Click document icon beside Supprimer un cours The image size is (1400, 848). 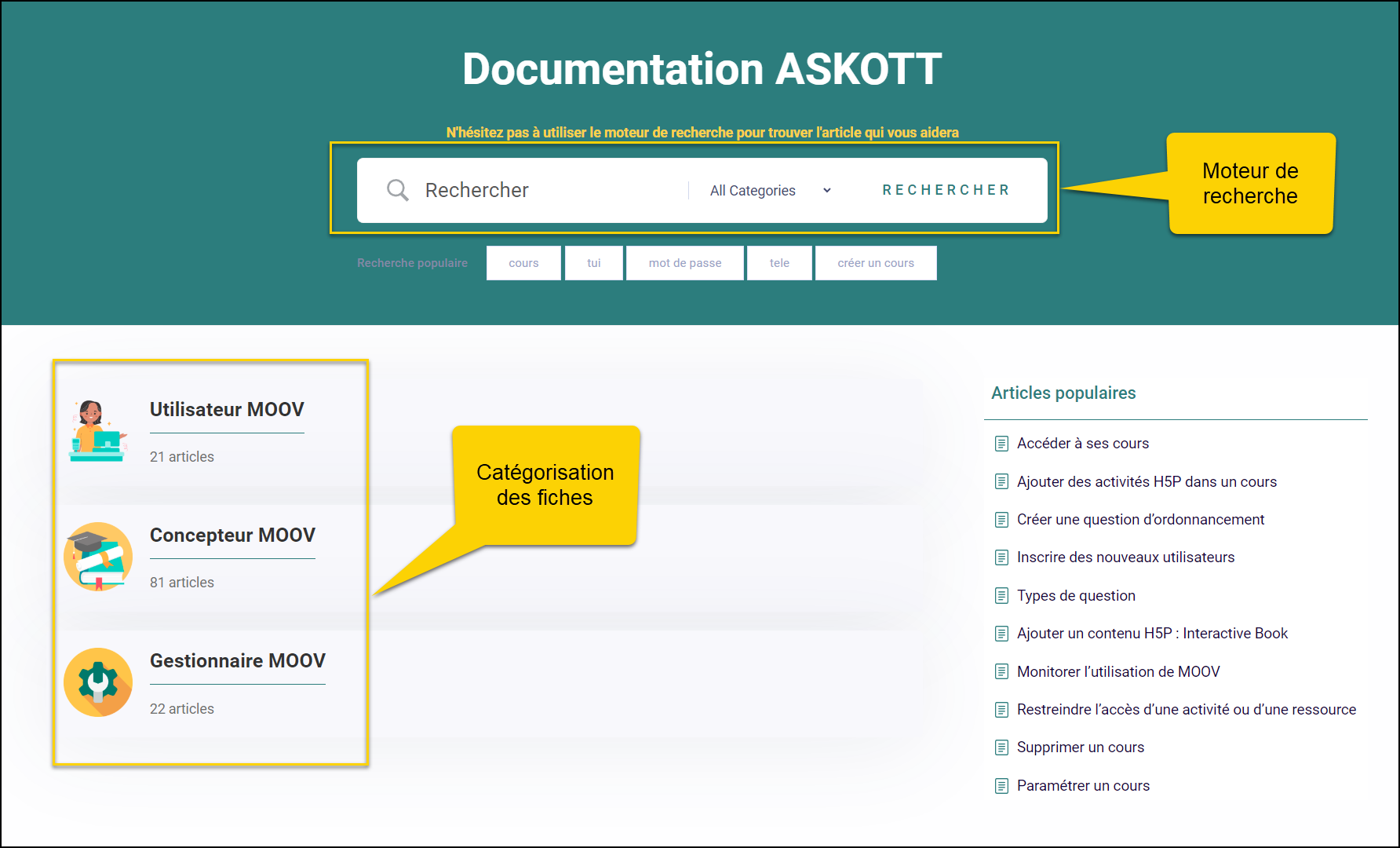click(1001, 747)
